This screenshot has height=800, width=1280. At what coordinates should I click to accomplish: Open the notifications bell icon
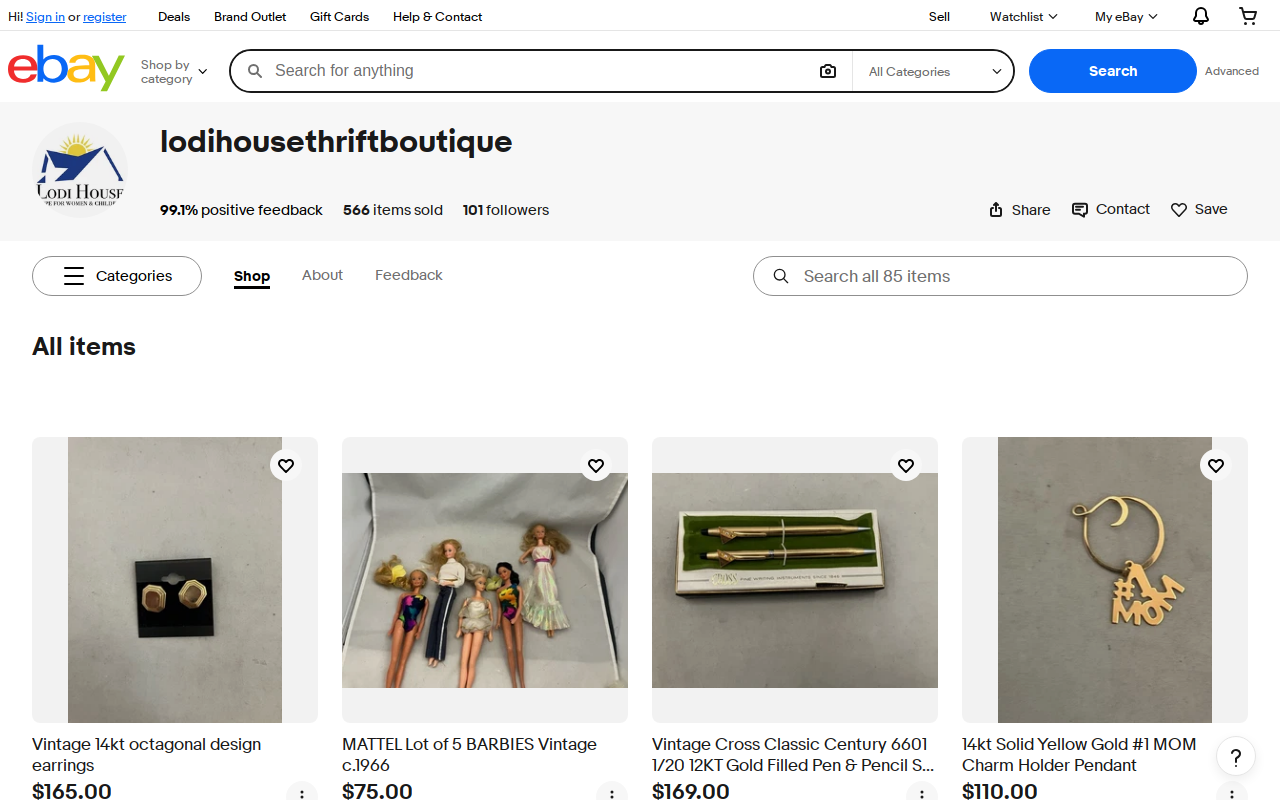click(1201, 16)
